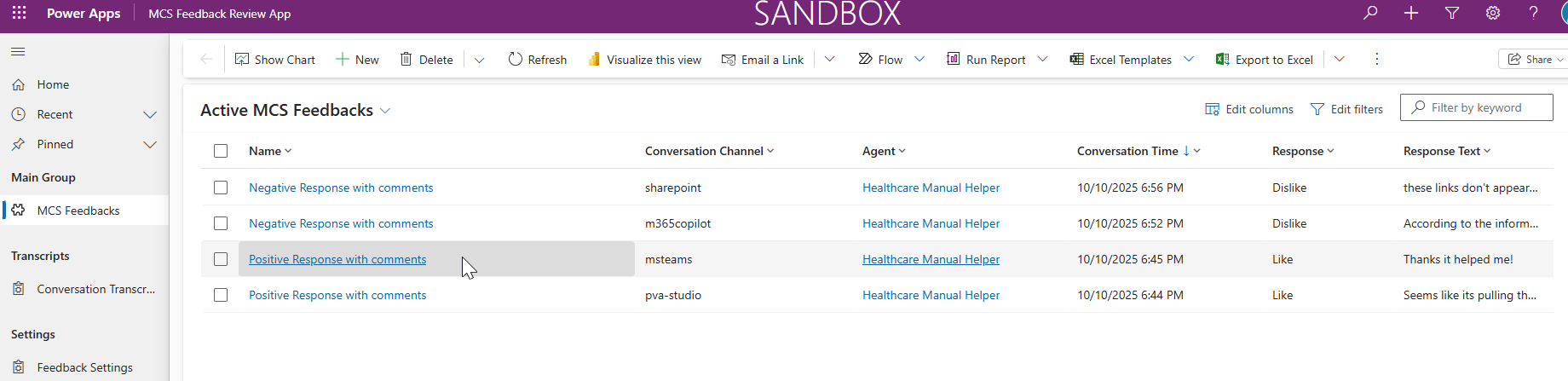
Task: Check the row for sharepoint conversation
Action: (221, 188)
